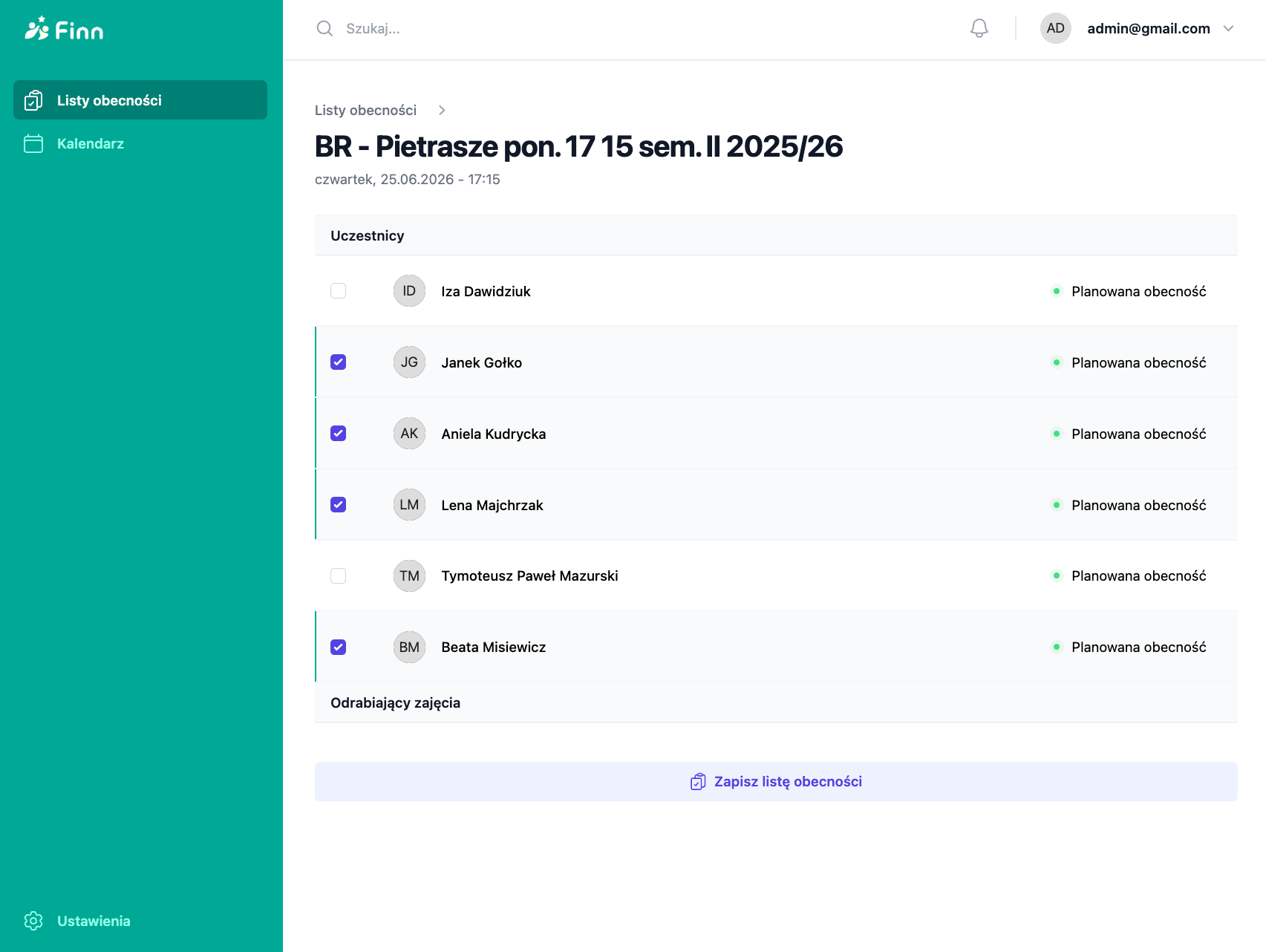Click the BM avatar for Beata Misiewicz

[409, 647]
